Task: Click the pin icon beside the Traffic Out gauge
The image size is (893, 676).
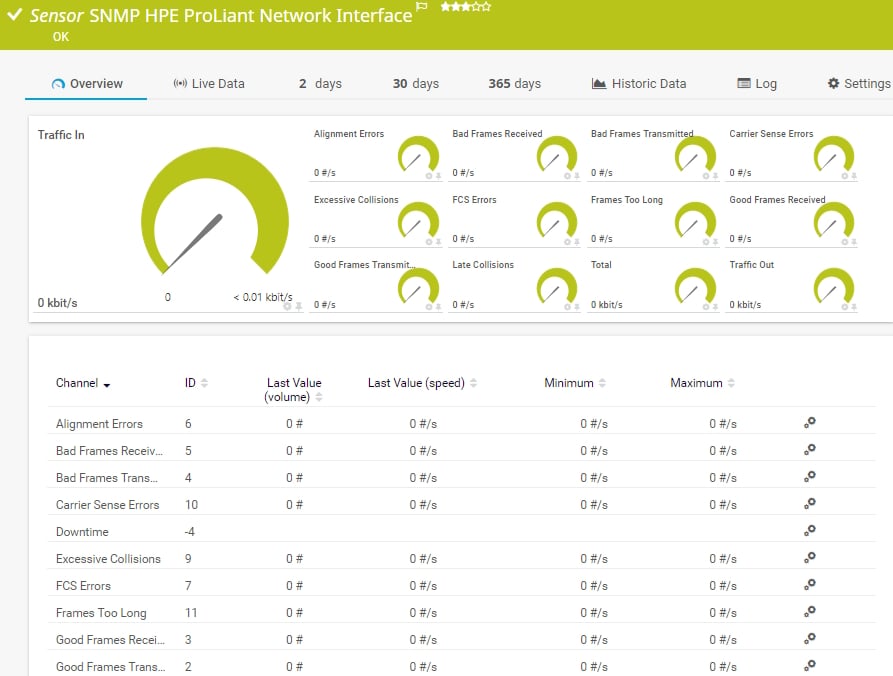Action: click(x=853, y=307)
